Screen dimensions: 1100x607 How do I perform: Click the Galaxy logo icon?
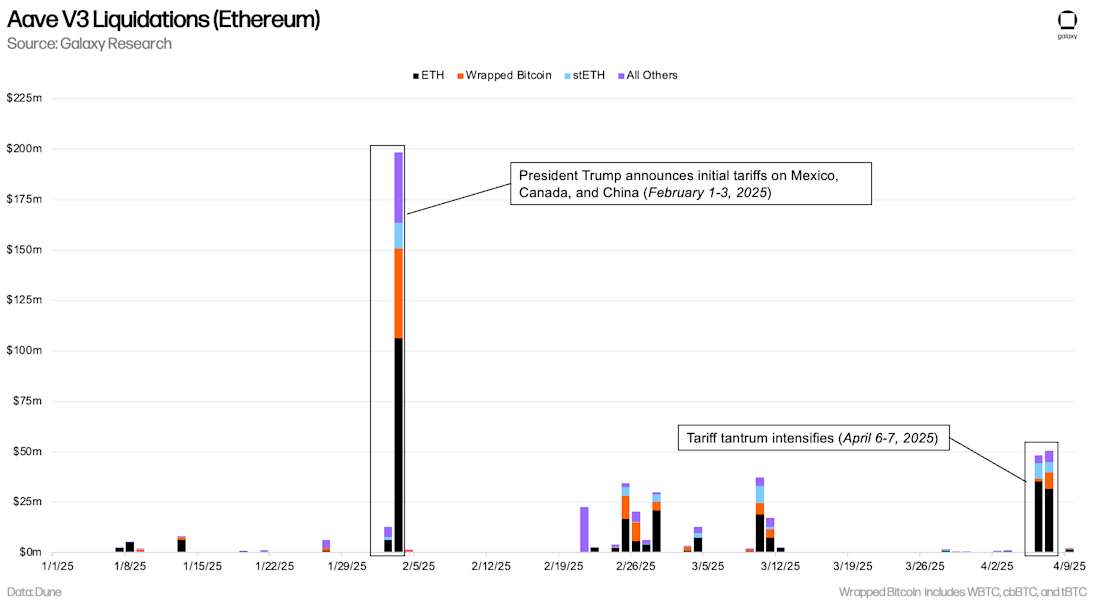1067,22
